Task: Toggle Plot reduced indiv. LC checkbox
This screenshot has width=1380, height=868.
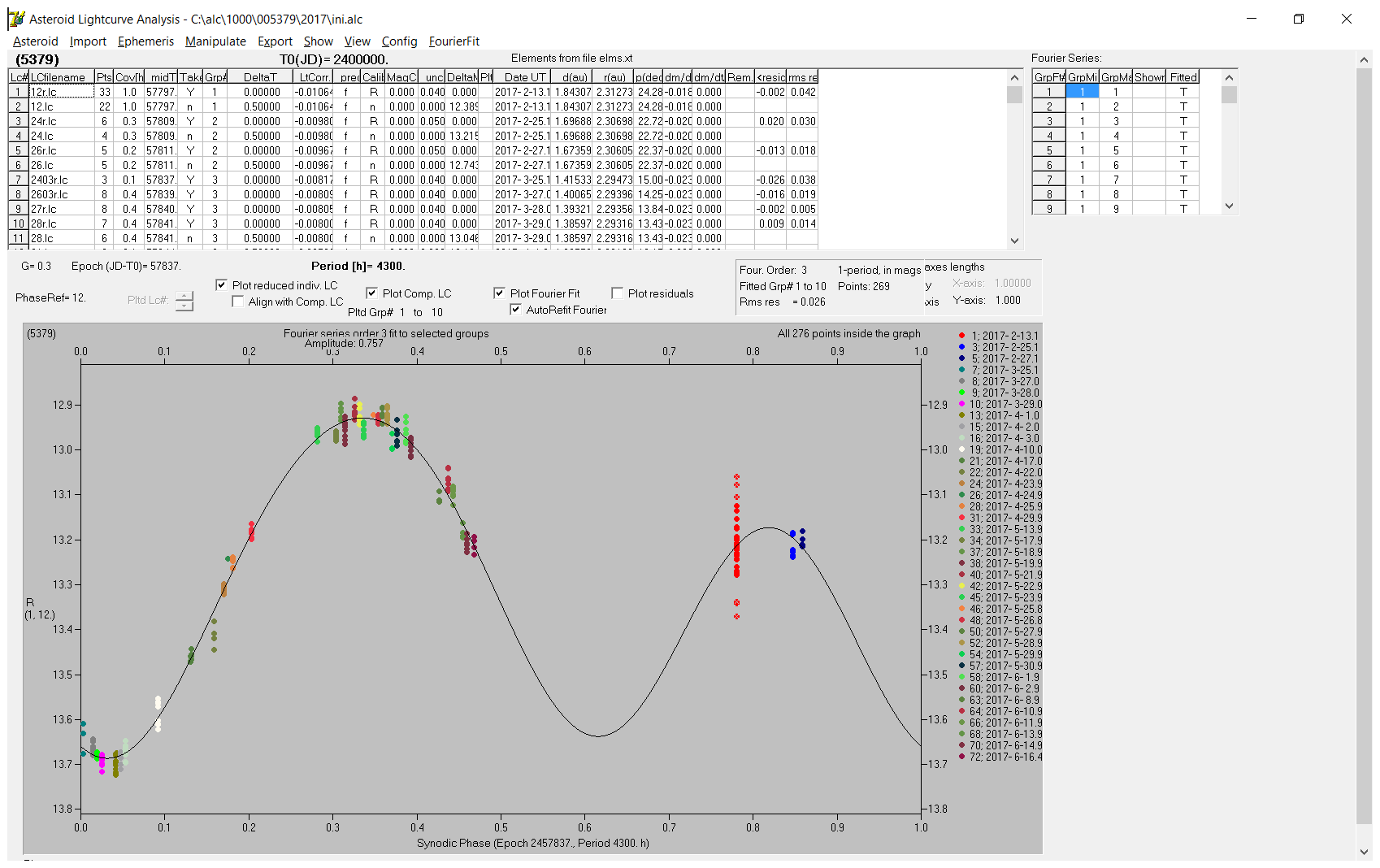Action: coord(221,285)
